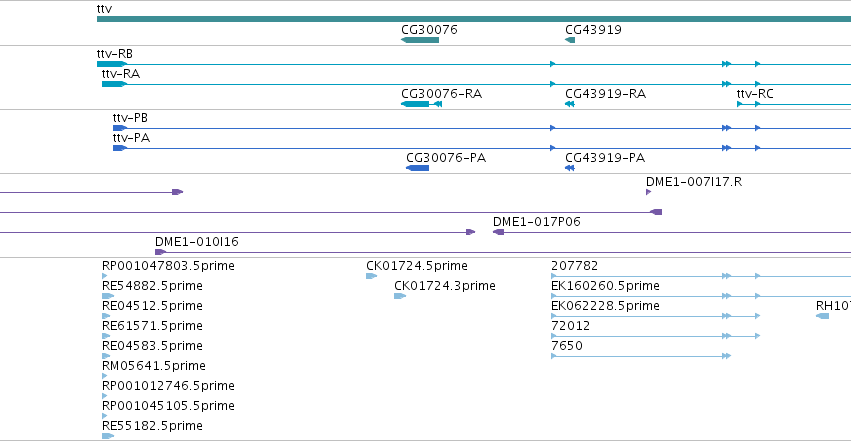
Task: Click the RE54882.5prime arrow glyph
Action: 107,296
